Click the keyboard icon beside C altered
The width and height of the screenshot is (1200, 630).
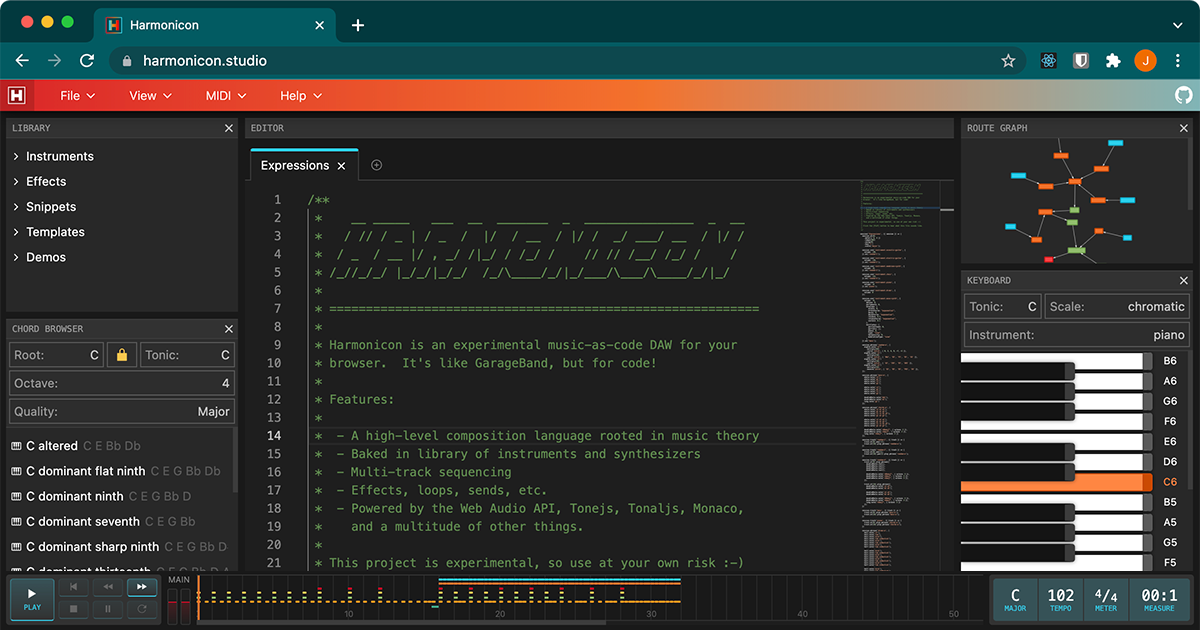click(16, 446)
